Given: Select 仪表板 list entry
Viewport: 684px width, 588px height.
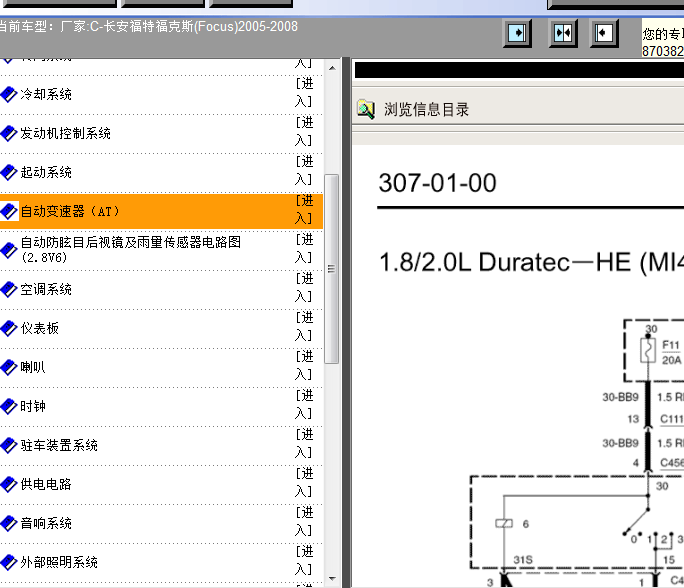Looking at the screenshot, I should (x=39, y=328).
